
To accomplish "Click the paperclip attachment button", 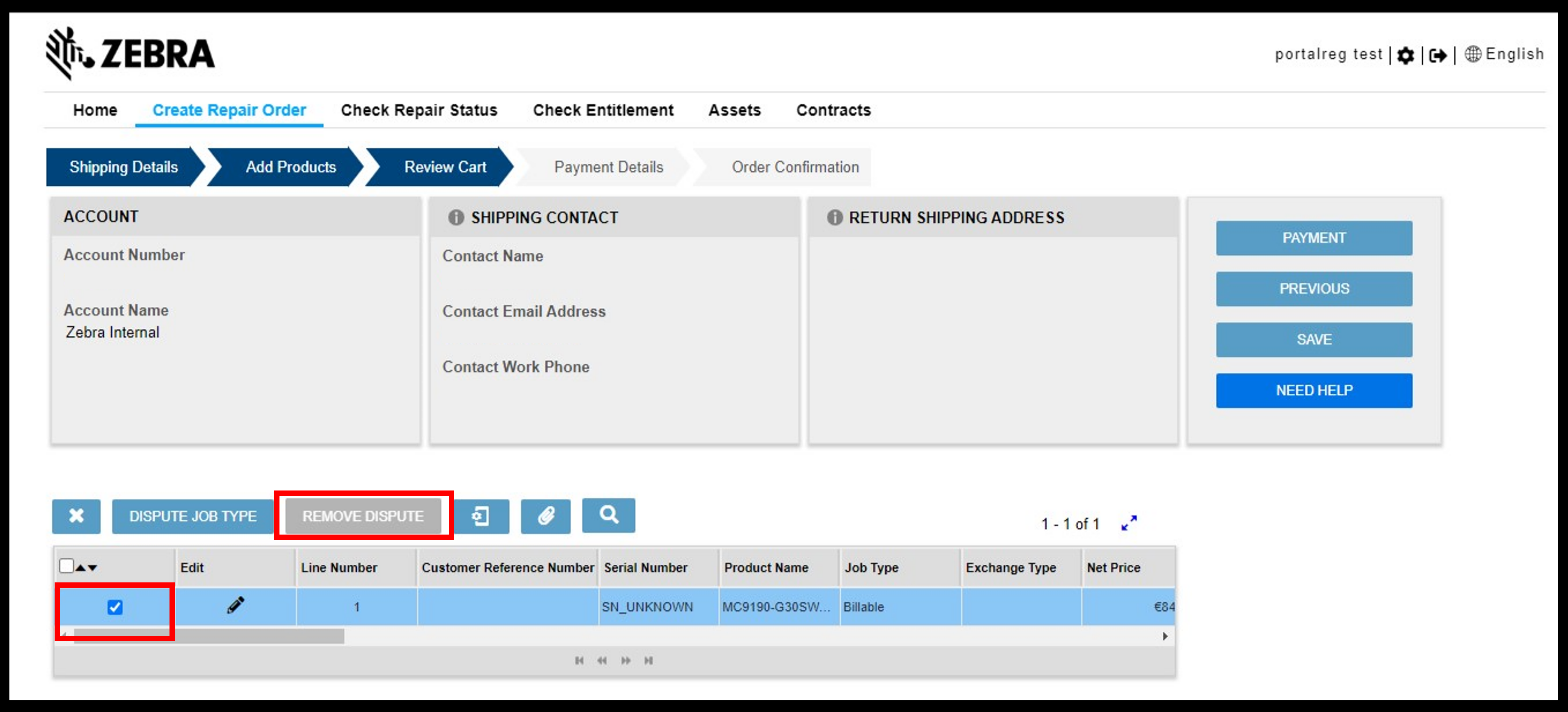I will coord(545,516).
